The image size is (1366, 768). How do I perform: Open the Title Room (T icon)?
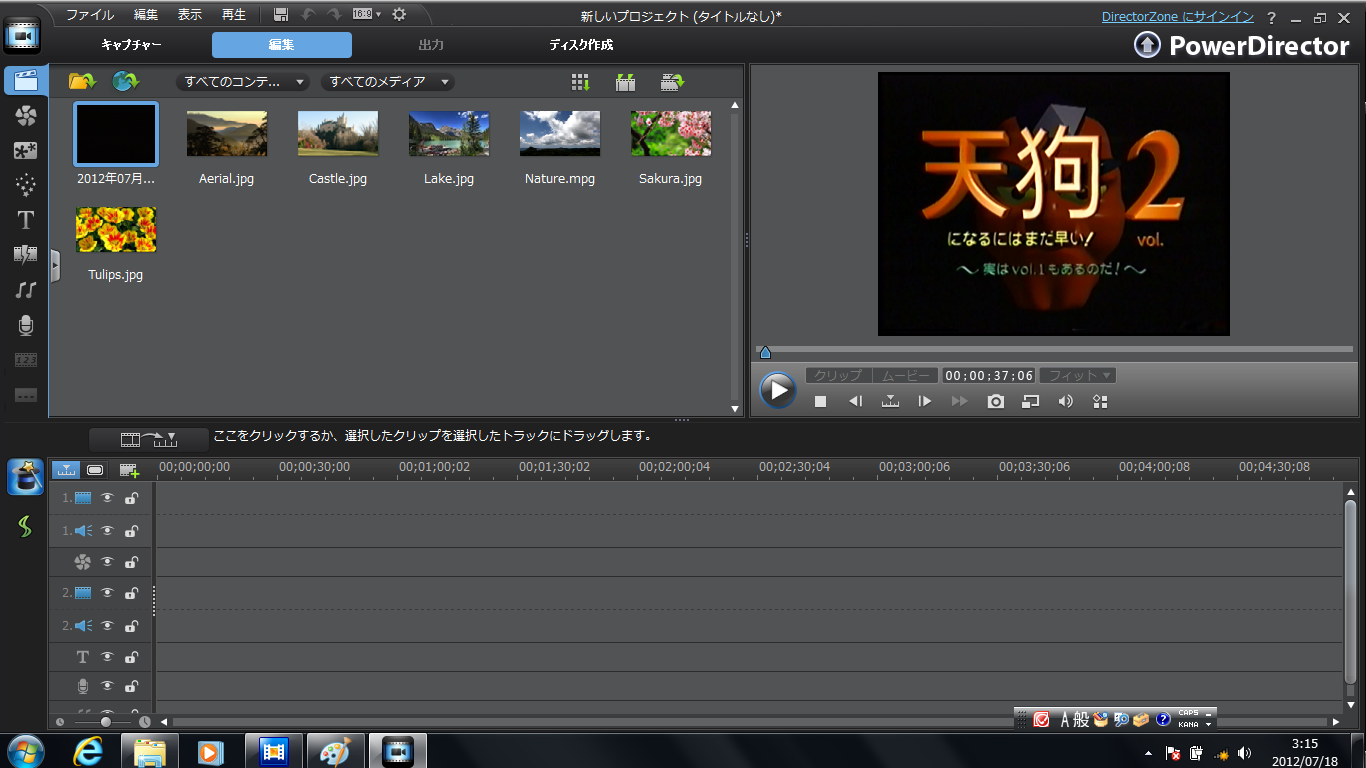26,220
